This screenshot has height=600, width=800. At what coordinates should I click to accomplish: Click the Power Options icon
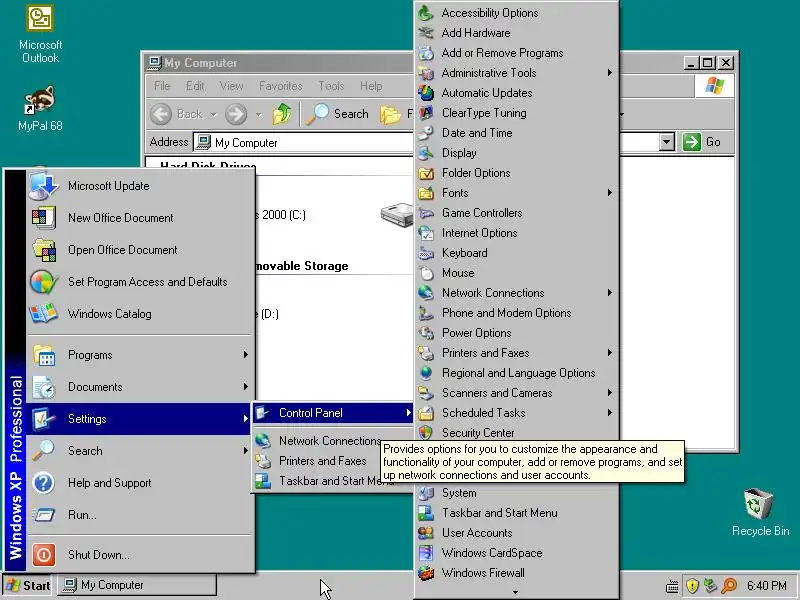[426, 333]
